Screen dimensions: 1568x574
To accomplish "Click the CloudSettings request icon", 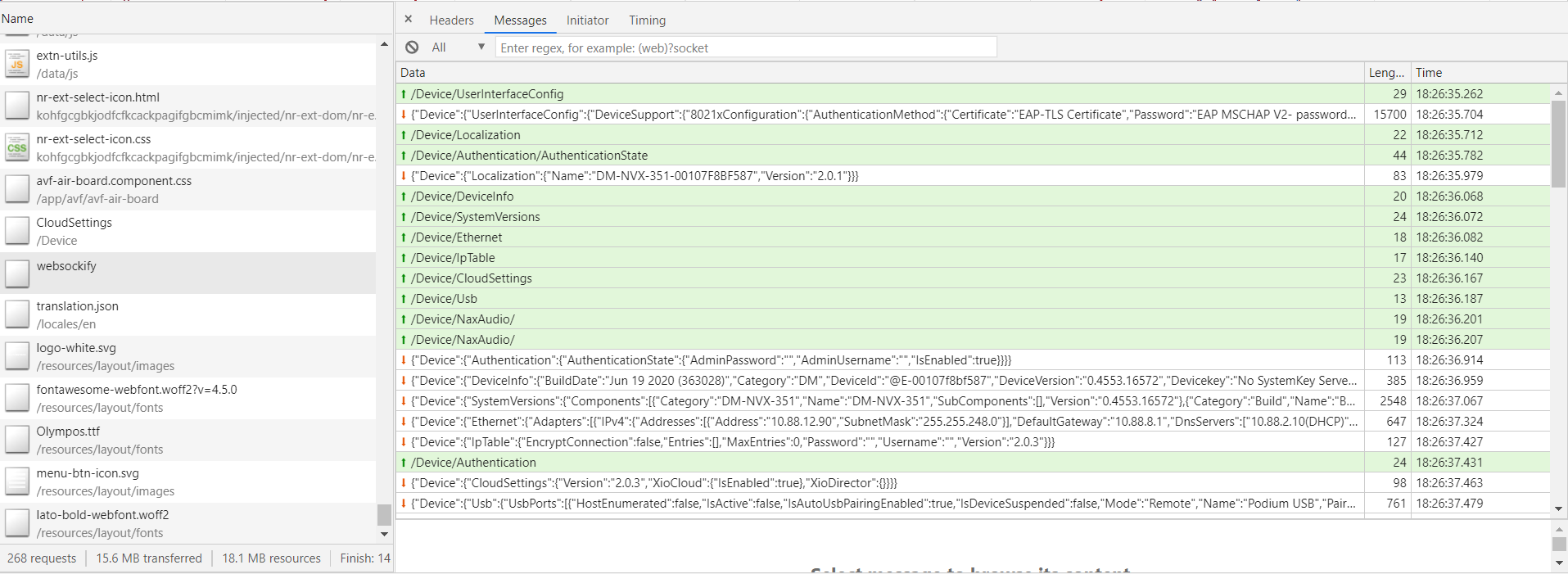I will tap(17, 231).
